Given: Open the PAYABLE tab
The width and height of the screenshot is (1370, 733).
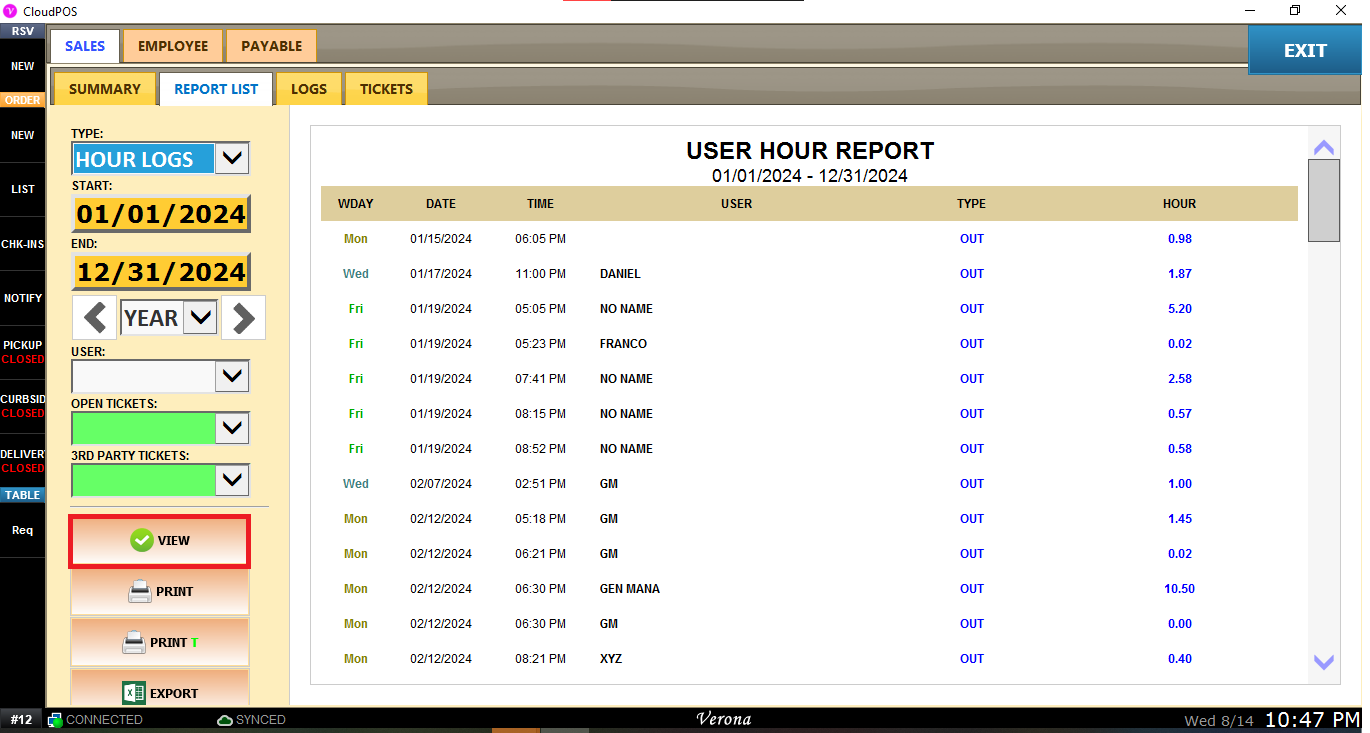Looking at the screenshot, I should click(271, 46).
